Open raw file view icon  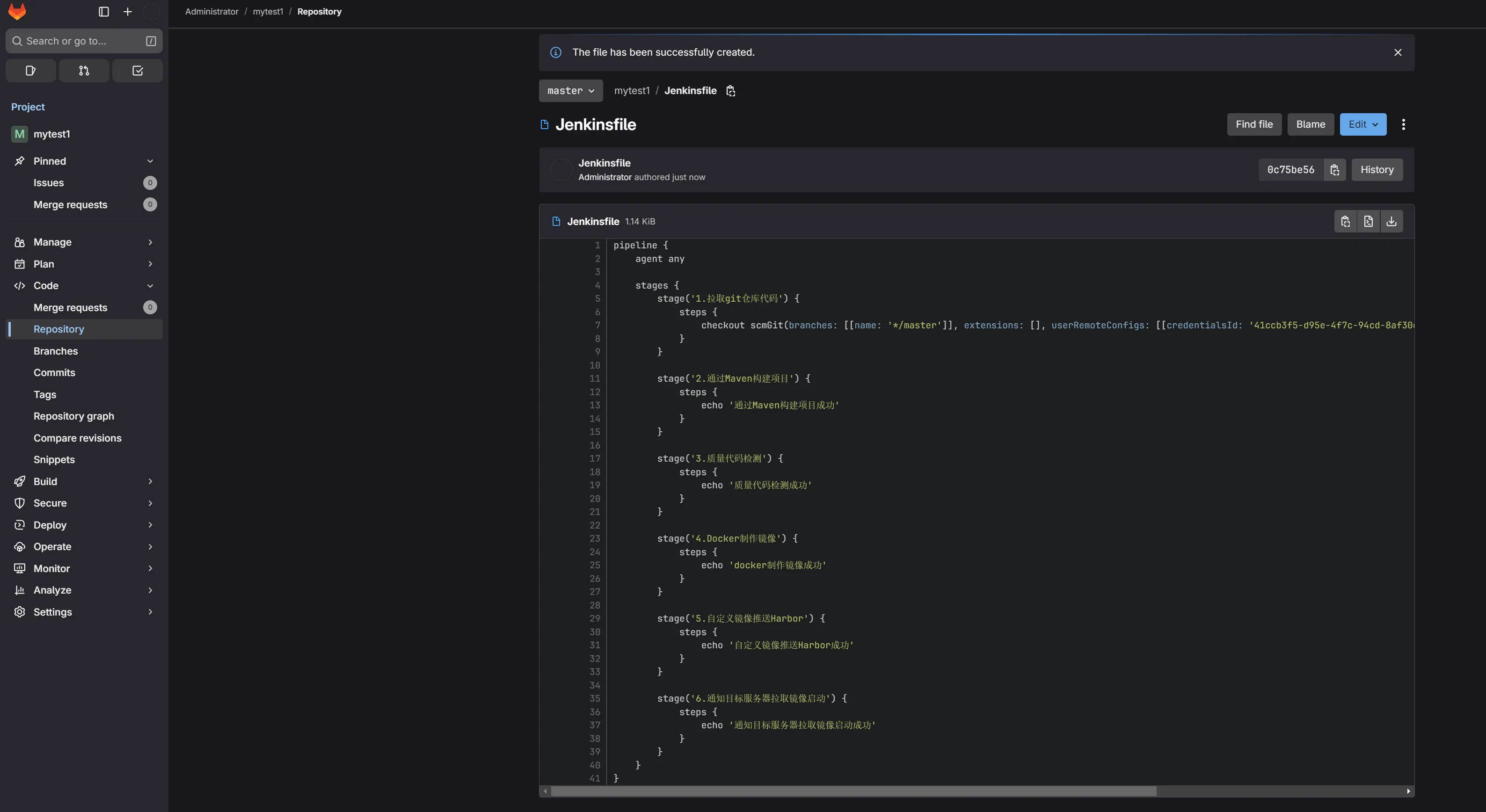pos(1368,221)
